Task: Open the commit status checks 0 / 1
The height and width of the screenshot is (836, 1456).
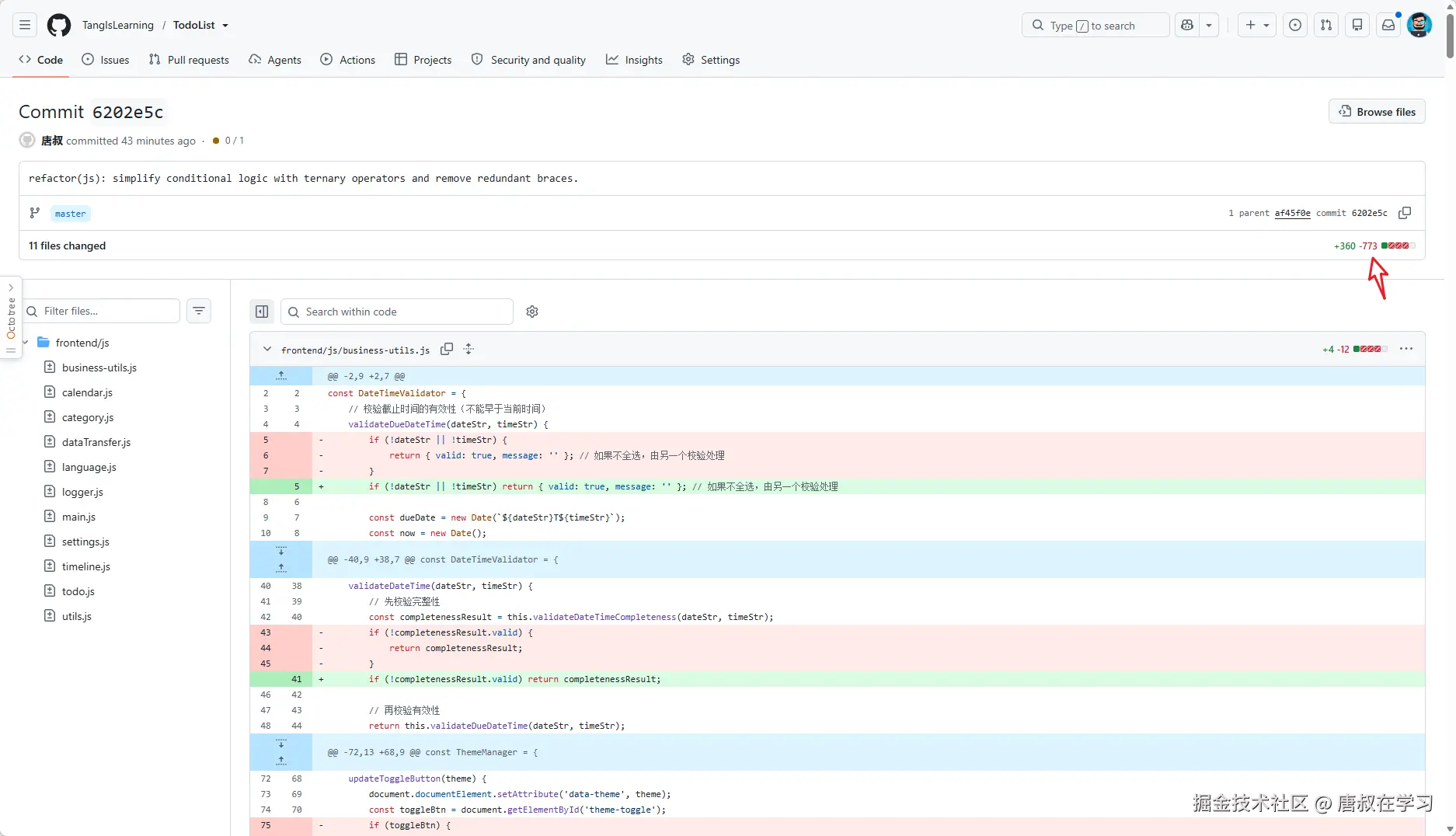Action: pyautogui.click(x=228, y=141)
